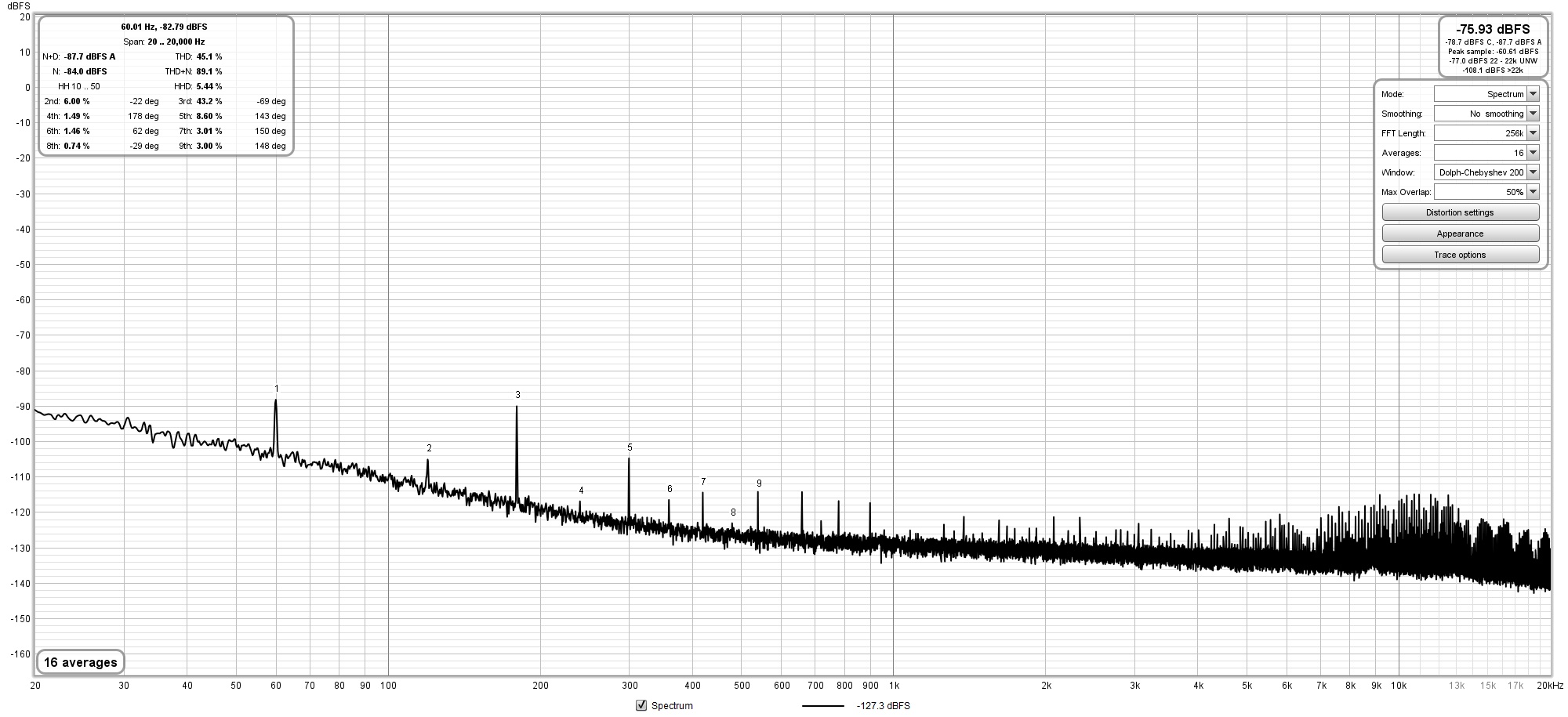Click the 1k frequency axis label
1568x717 pixels.
pos(894,686)
